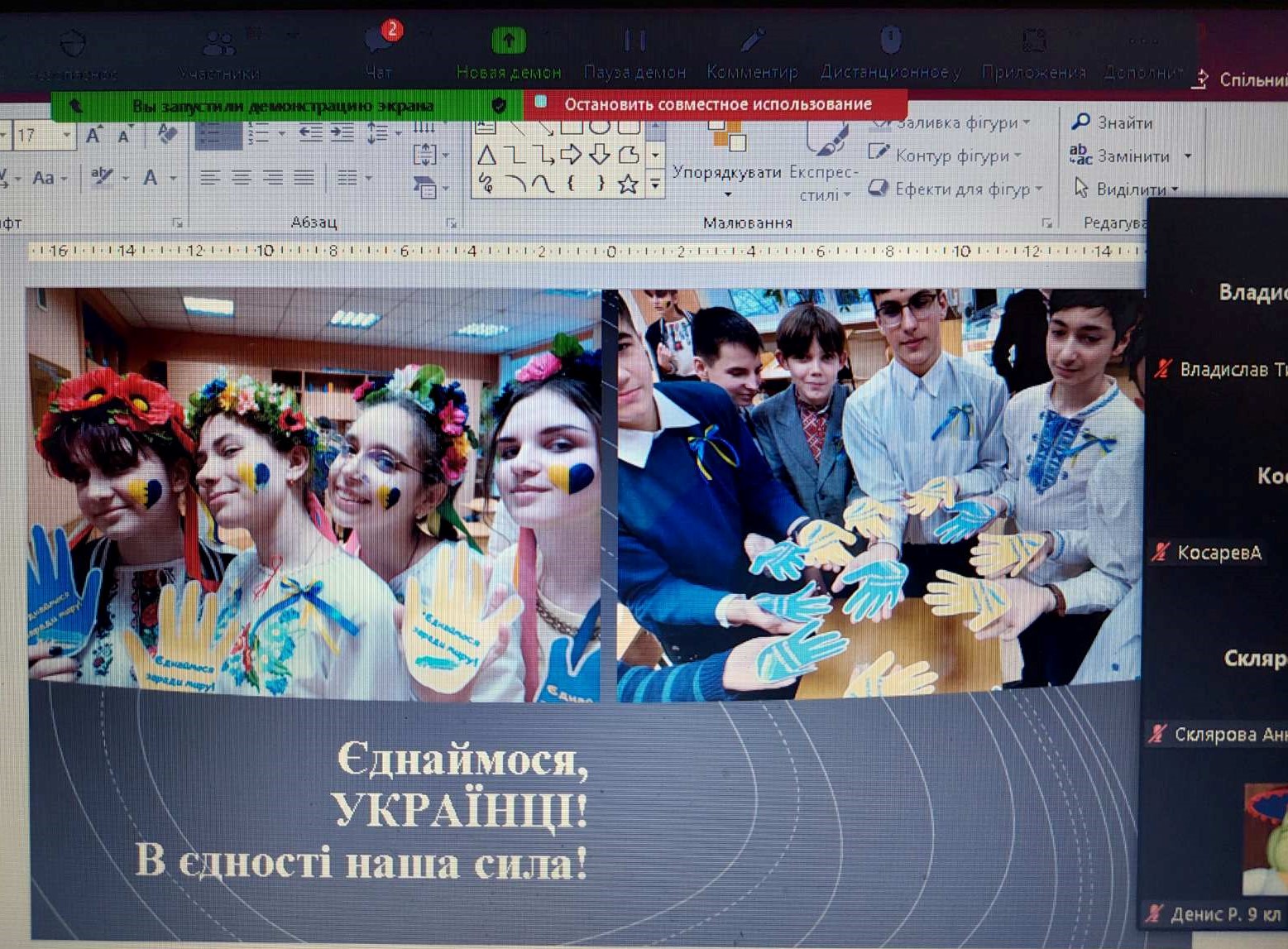Open the Zoom Participants panel

[x=219, y=54]
